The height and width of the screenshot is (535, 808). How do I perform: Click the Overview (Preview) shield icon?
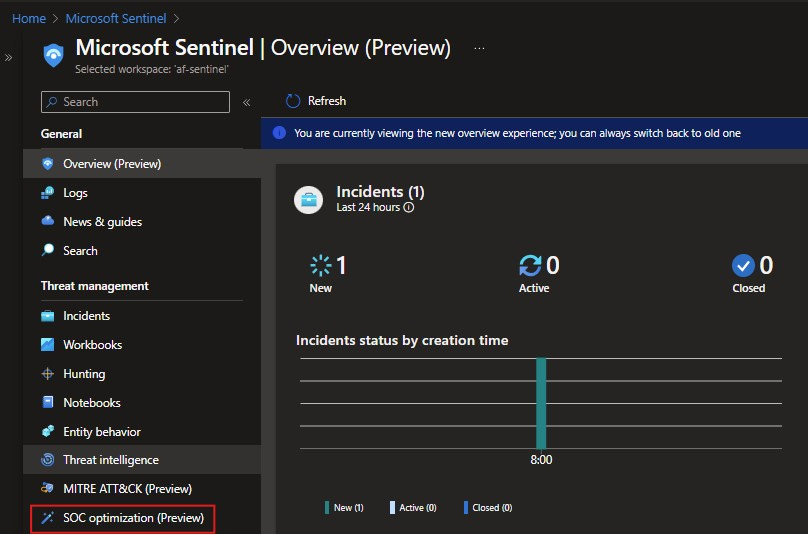47,164
